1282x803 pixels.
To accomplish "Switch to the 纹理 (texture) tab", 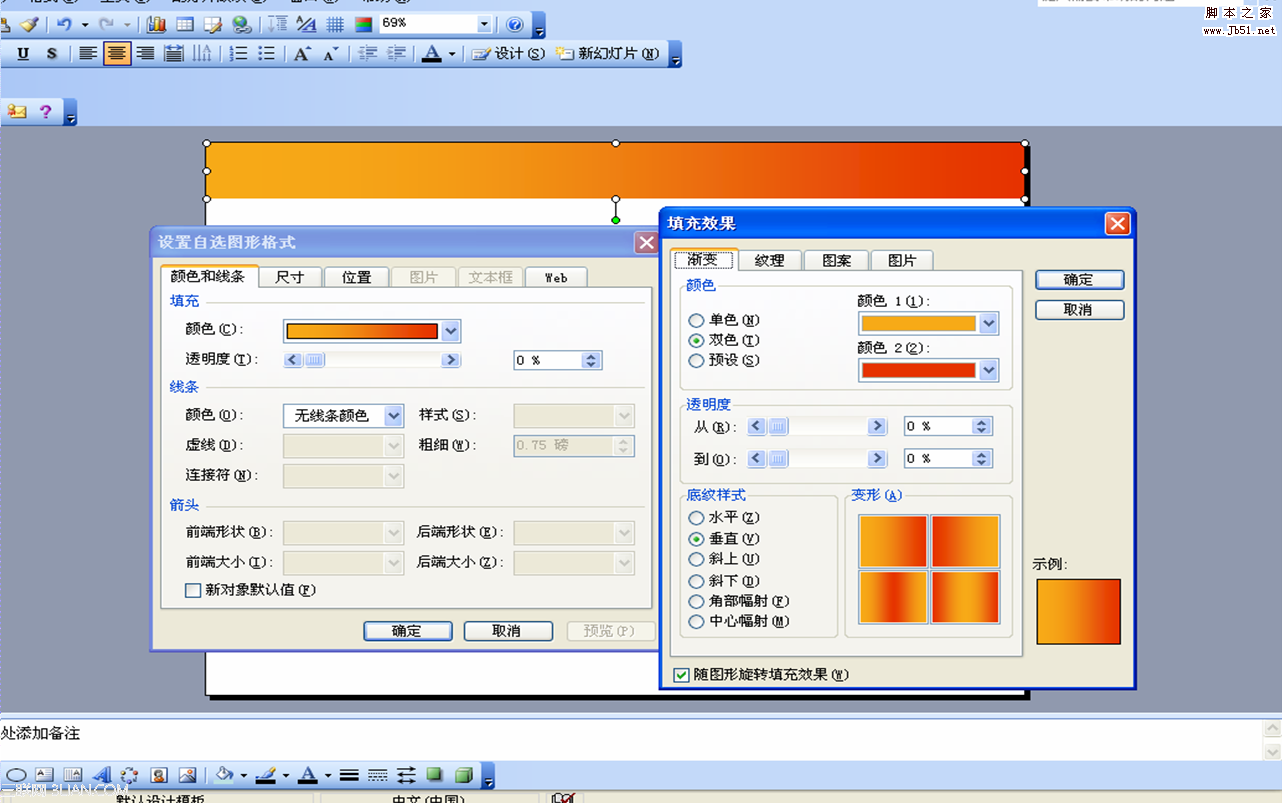I will [769, 260].
